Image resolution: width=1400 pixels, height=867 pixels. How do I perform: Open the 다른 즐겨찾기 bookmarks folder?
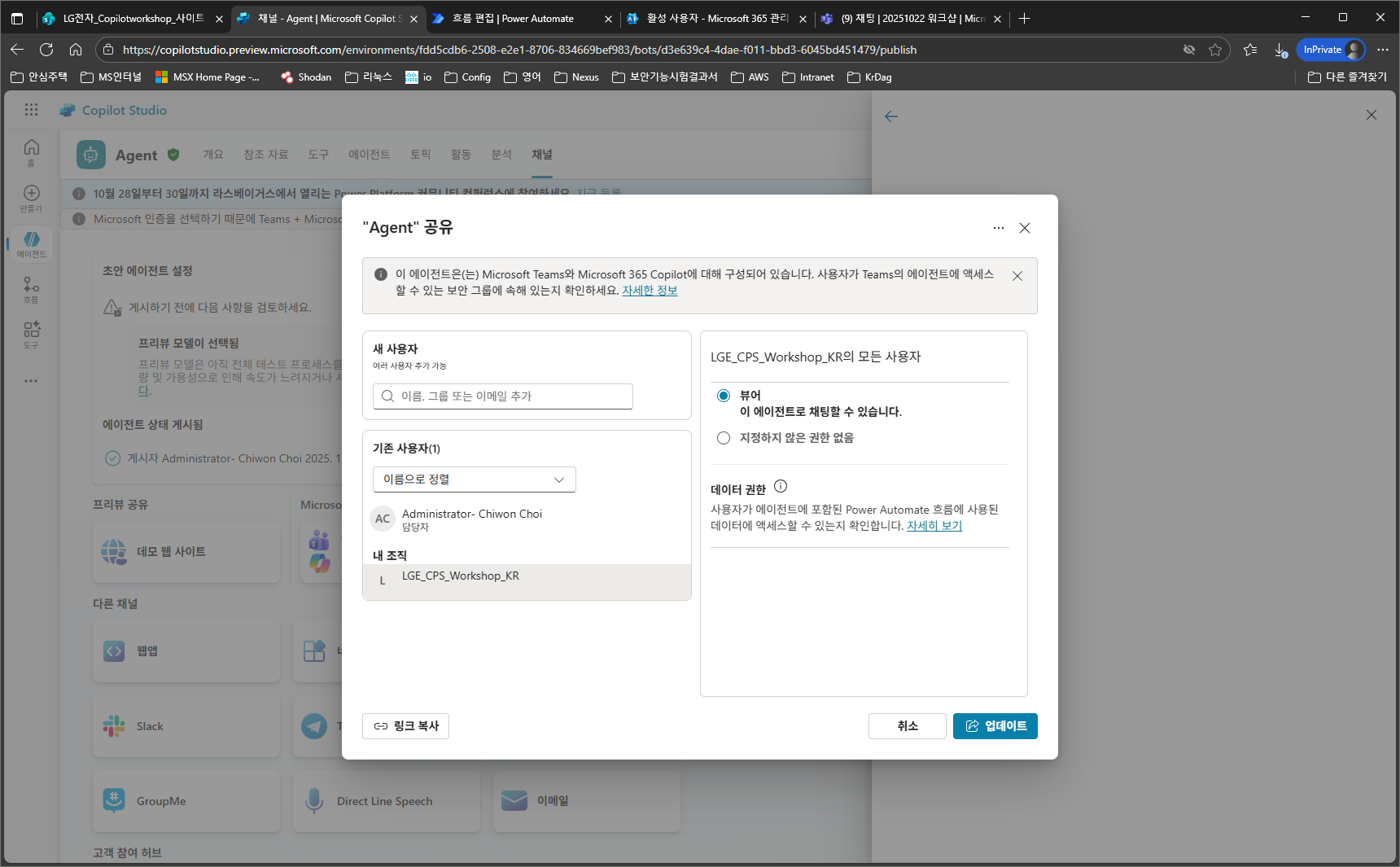1347,77
